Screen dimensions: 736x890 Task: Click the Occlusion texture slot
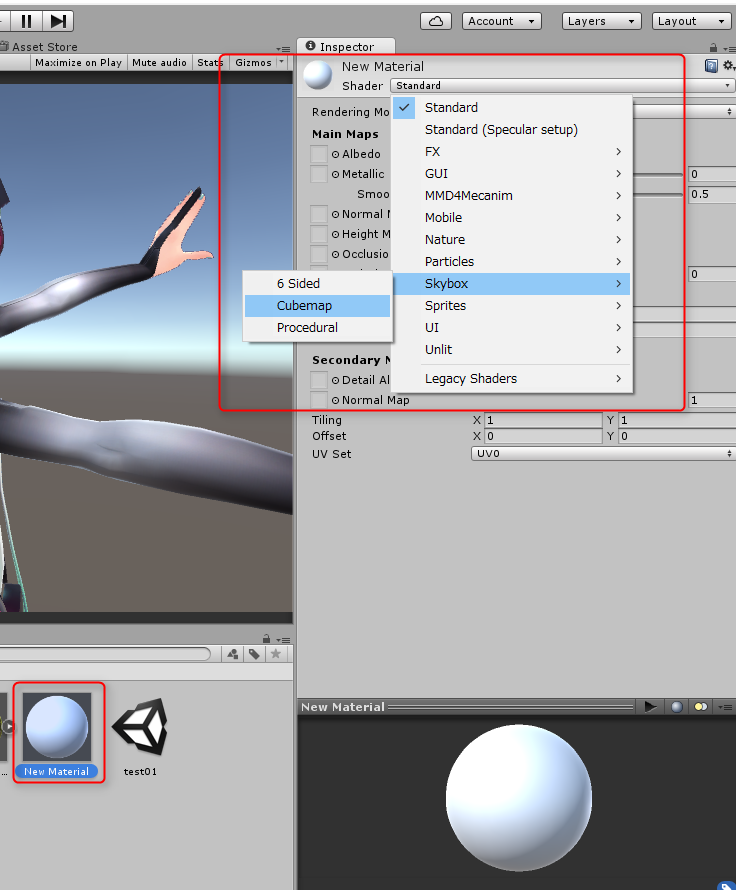pyautogui.click(x=319, y=254)
